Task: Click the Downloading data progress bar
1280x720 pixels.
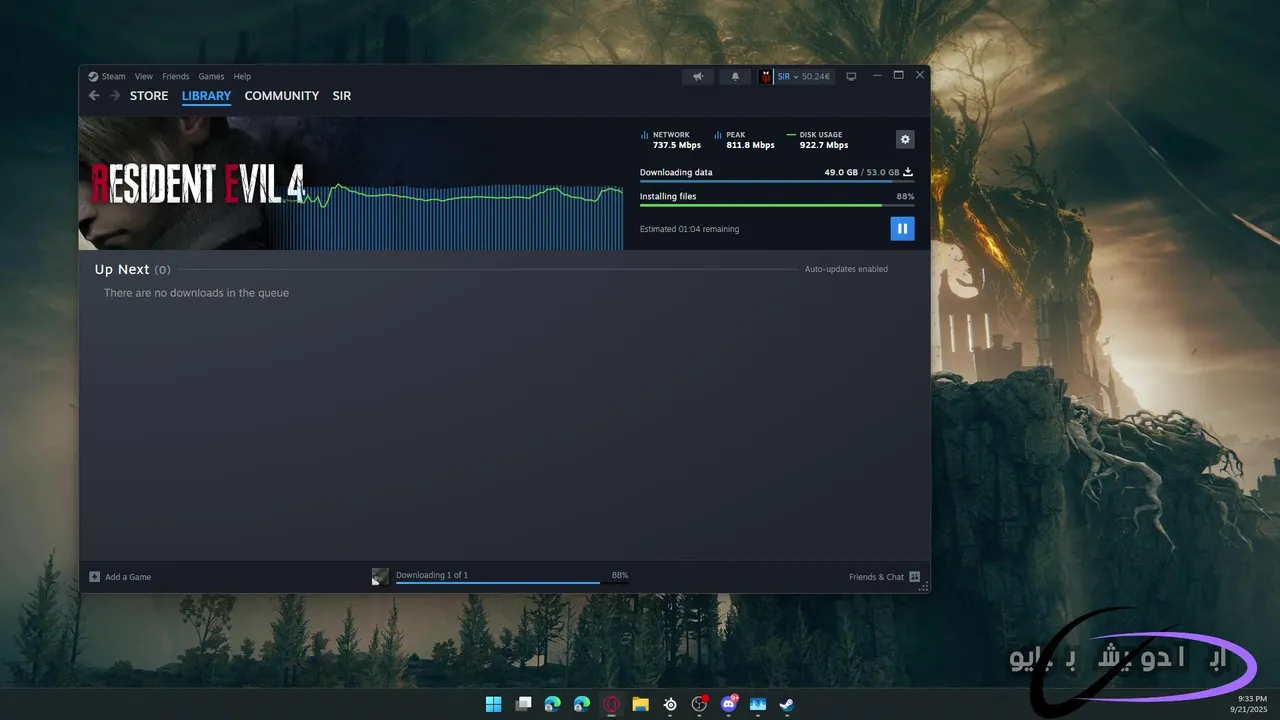Action: (777, 181)
